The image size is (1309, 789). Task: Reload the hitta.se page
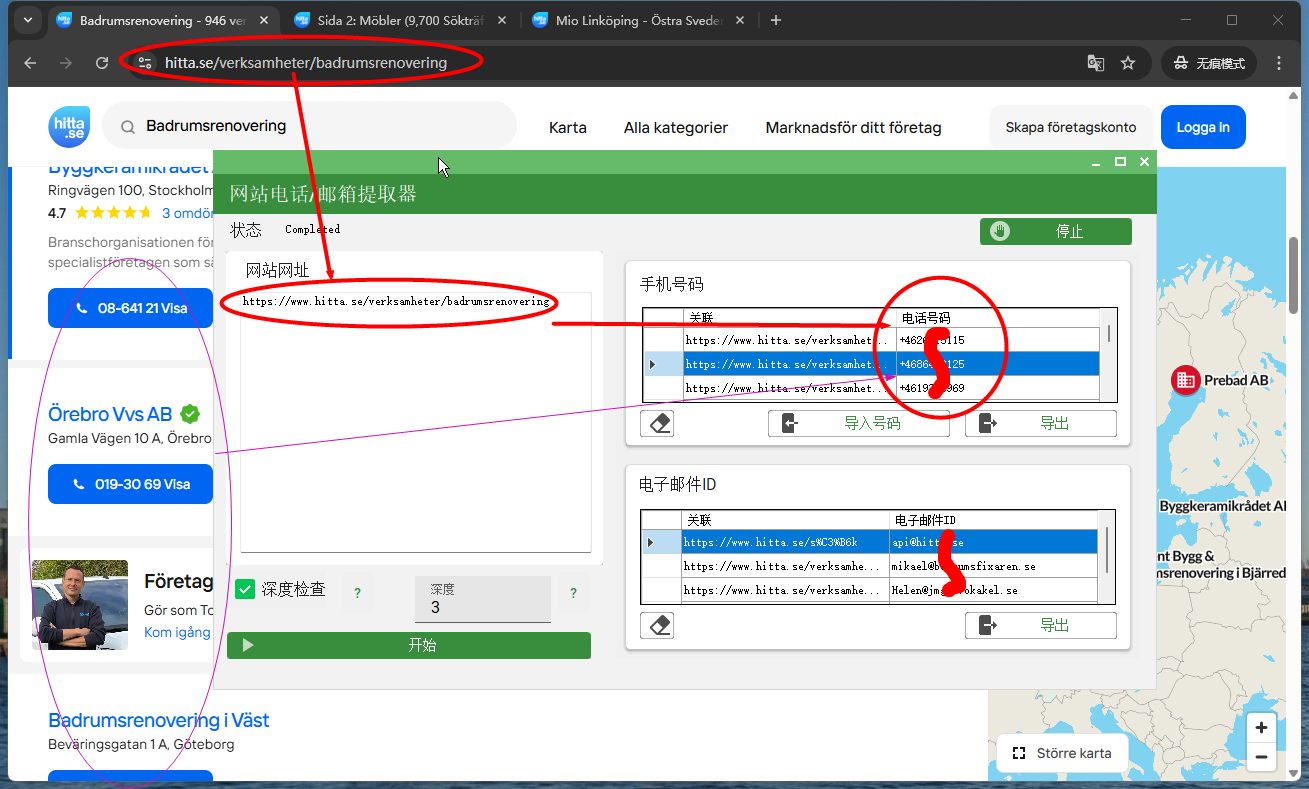tap(102, 63)
